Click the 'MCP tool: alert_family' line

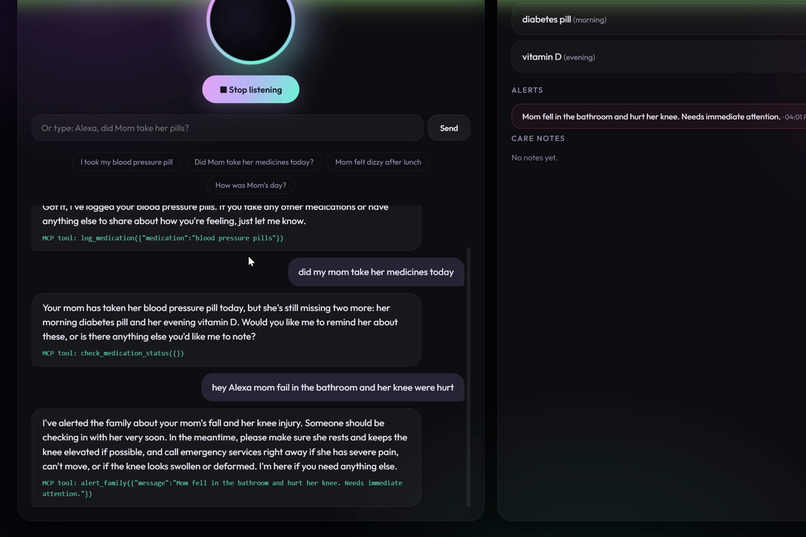[x=222, y=488]
